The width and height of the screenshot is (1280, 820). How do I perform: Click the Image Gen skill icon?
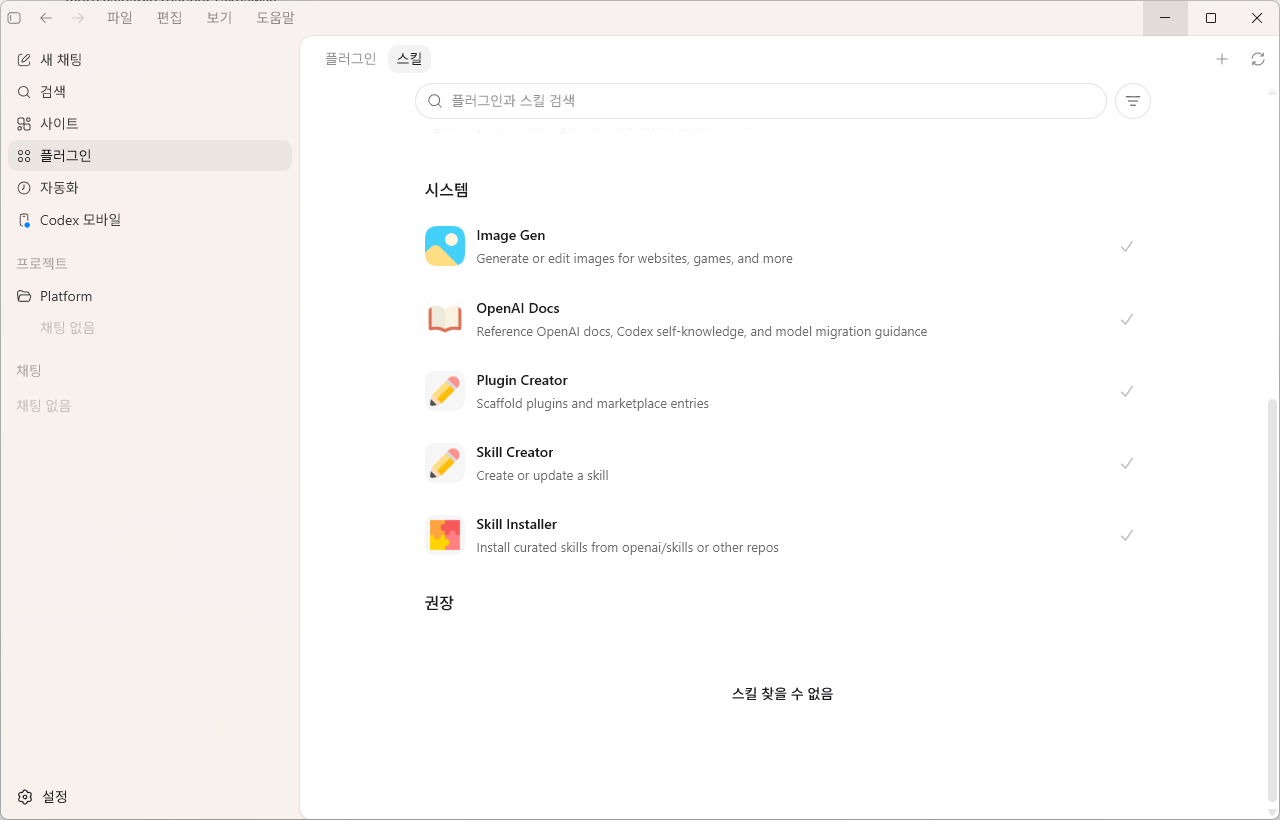pyautogui.click(x=445, y=246)
